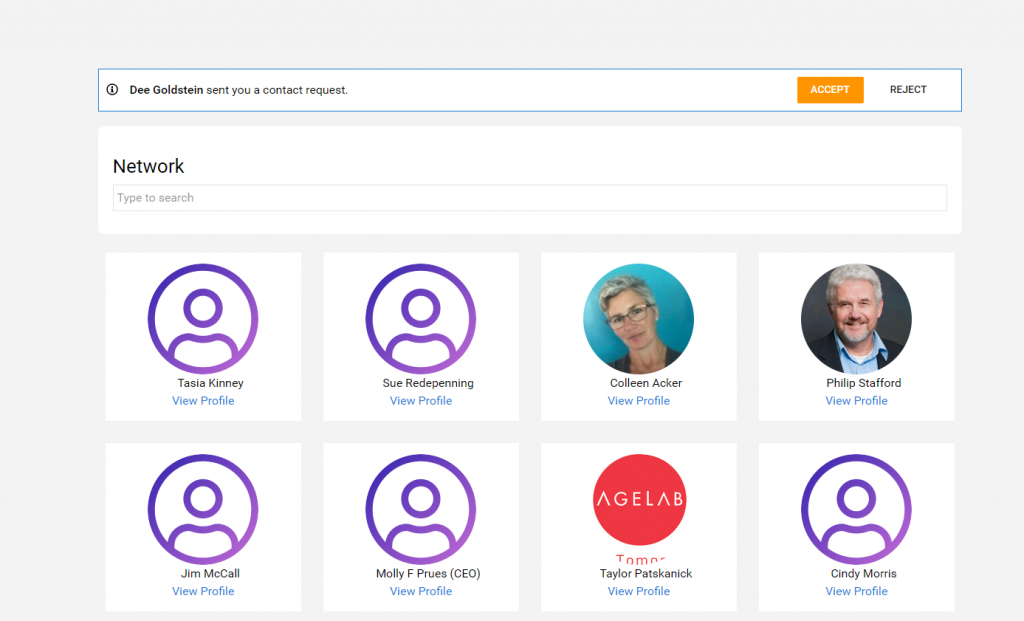Click Cindy Morris's placeholder avatar icon
The height and width of the screenshot is (621, 1024).
[x=856, y=509]
